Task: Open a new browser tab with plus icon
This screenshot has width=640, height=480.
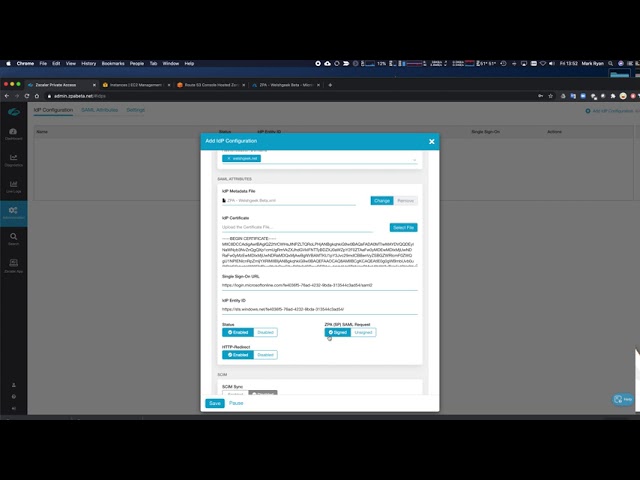Action: tap(330, 85)
